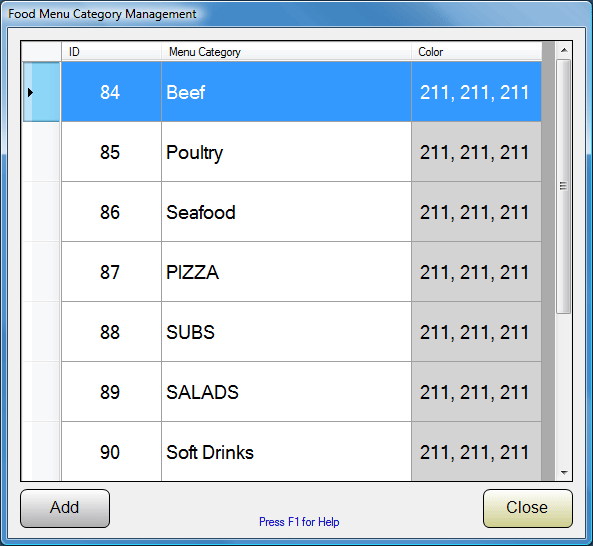Click the PIZZA category name
593x546 pixels.
click(192, 272)
